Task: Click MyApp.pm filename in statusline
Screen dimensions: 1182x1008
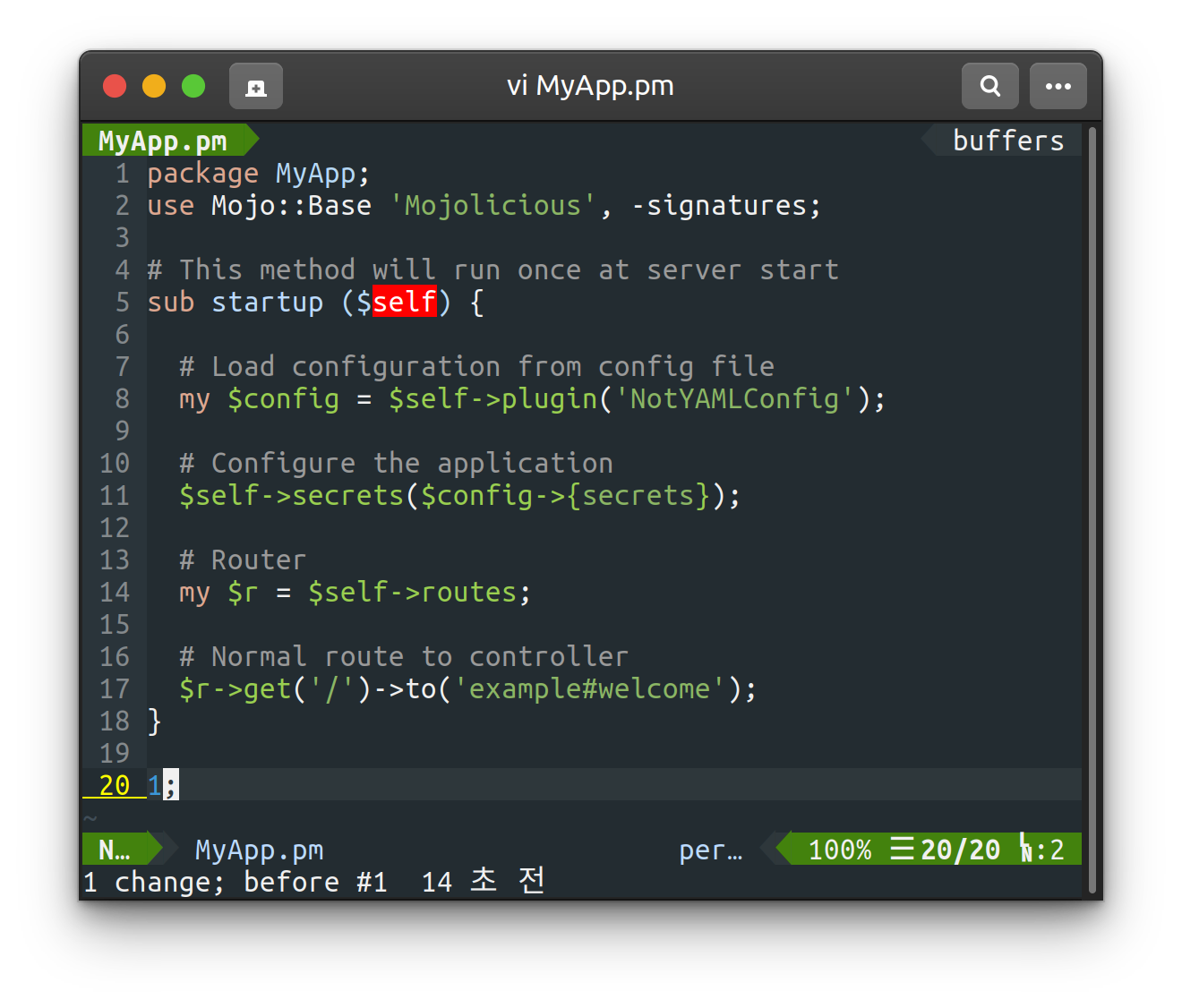Action: [260, 850]
